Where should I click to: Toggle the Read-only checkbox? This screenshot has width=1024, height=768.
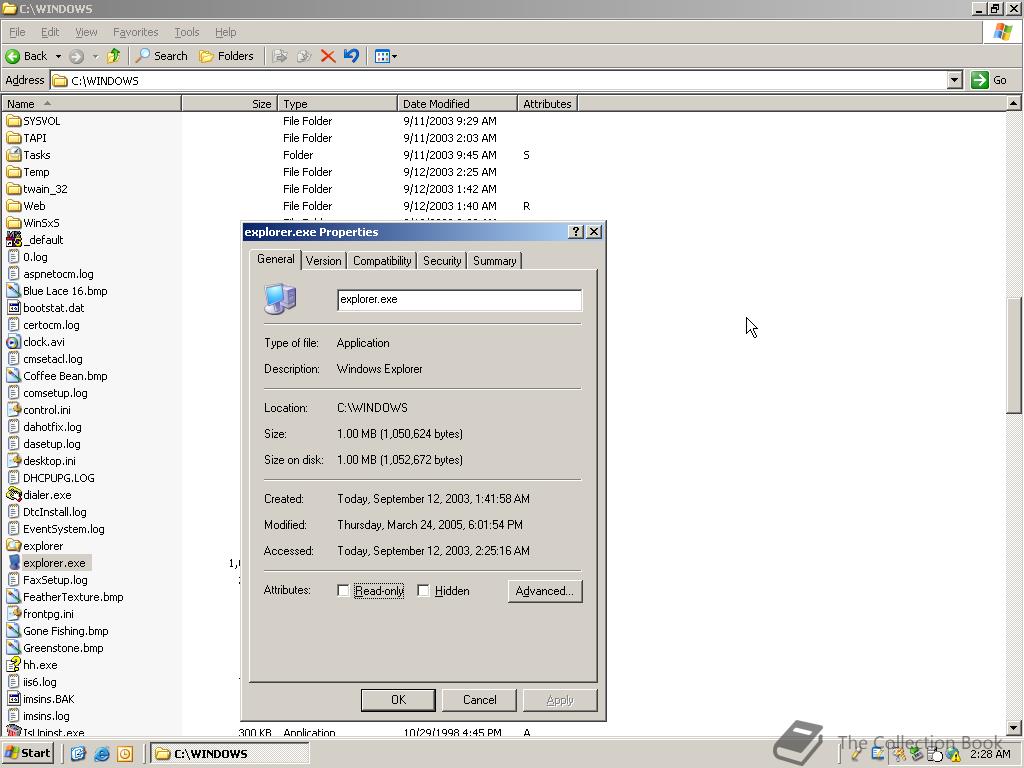(343, 590)
